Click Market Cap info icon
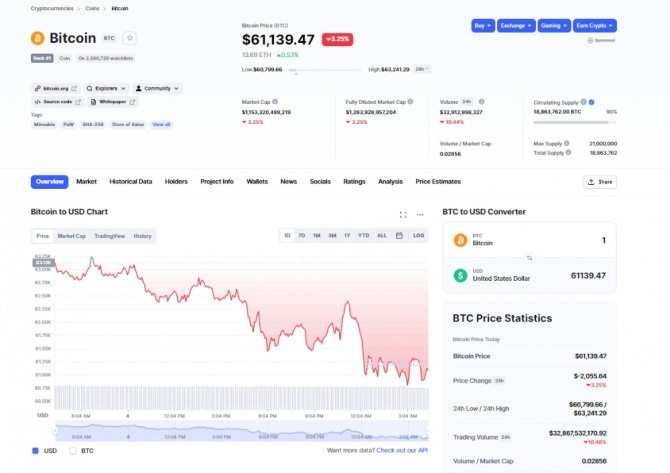670x473 pixels. coord(275,102)
